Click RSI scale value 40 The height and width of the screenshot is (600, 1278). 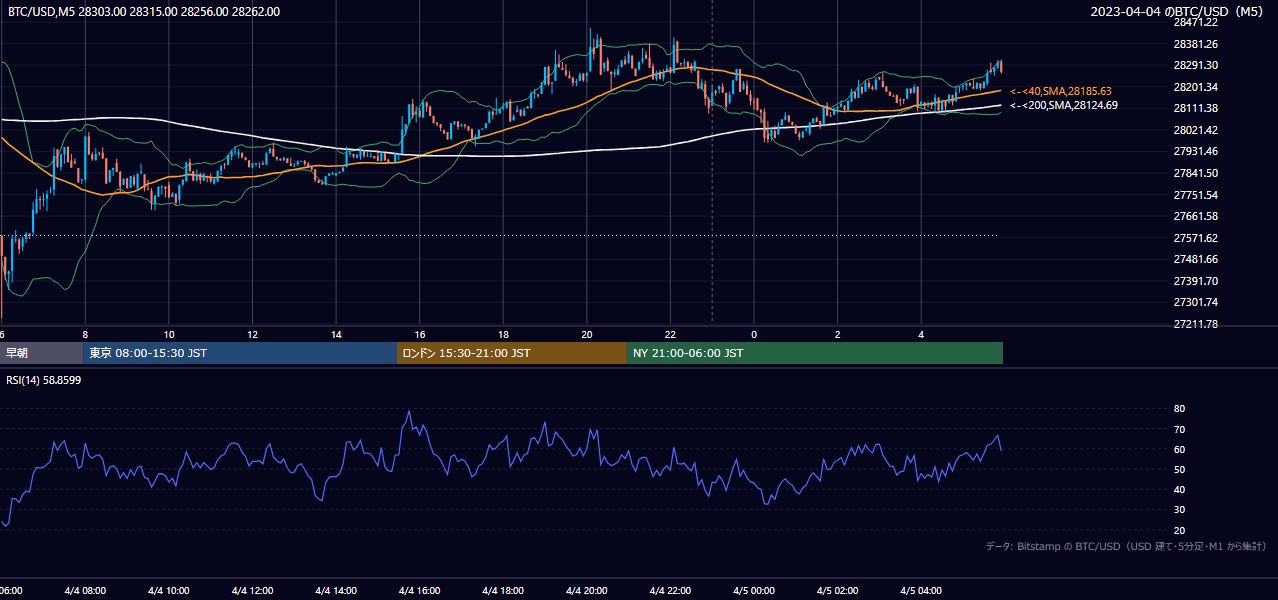pos(1179,489)
